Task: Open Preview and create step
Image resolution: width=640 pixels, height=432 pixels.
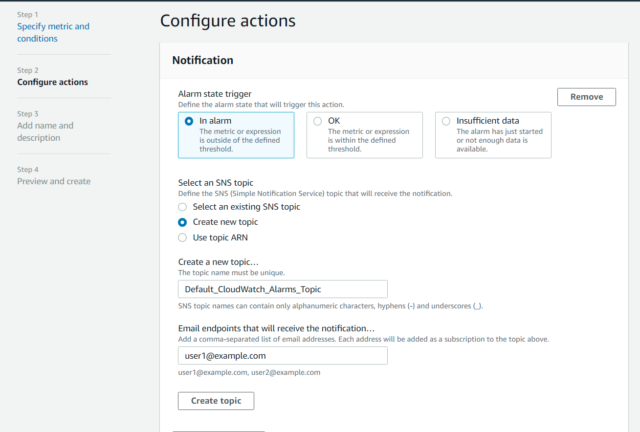Action: (54, 181)
